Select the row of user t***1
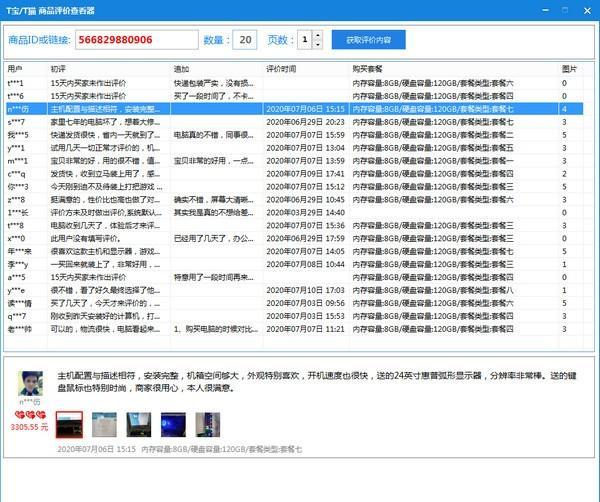Screen dimensions: 600x502 click(294, 83)
